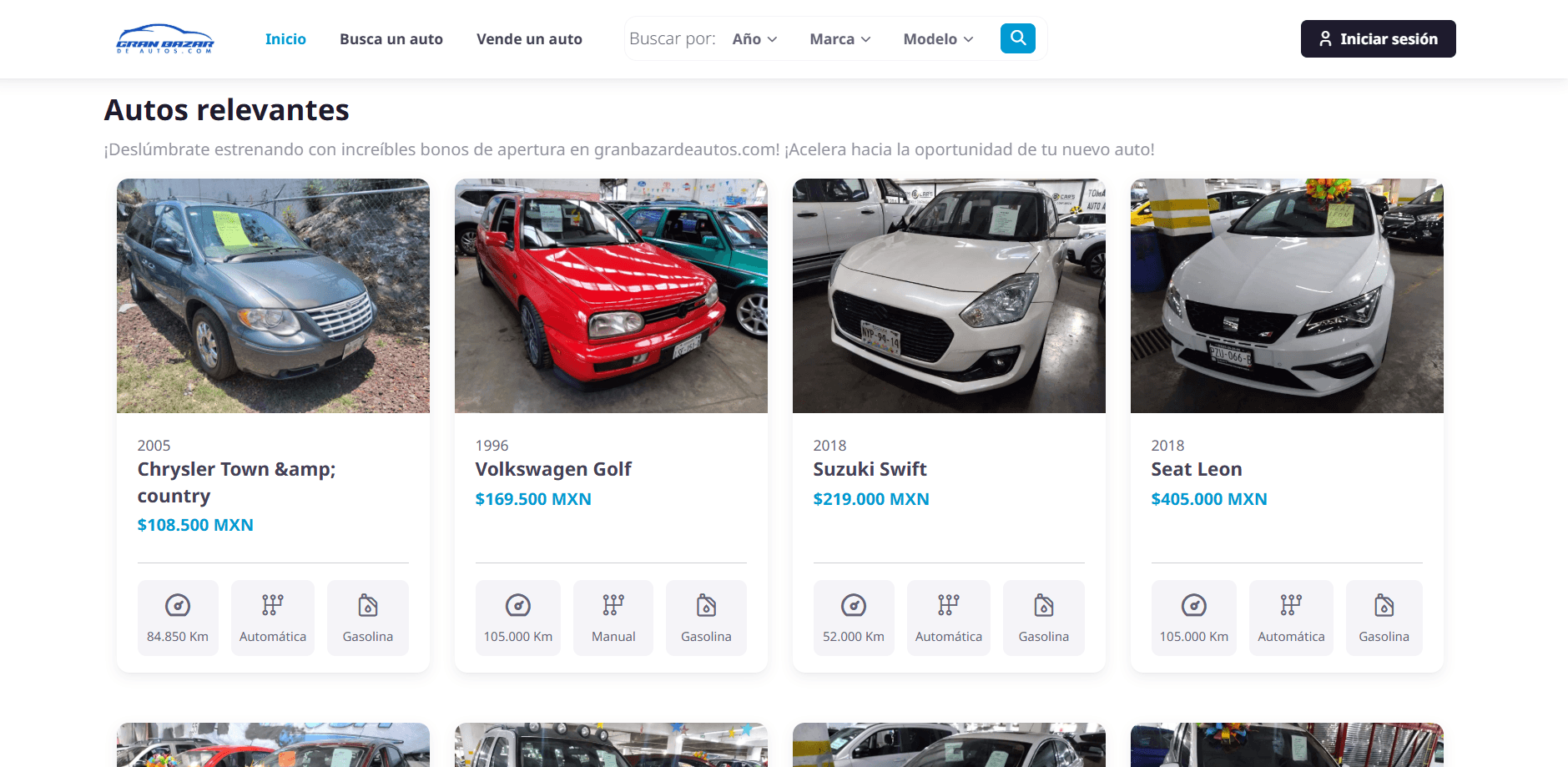
Task: Go to the Inicio page
Action: coord(285,39)
